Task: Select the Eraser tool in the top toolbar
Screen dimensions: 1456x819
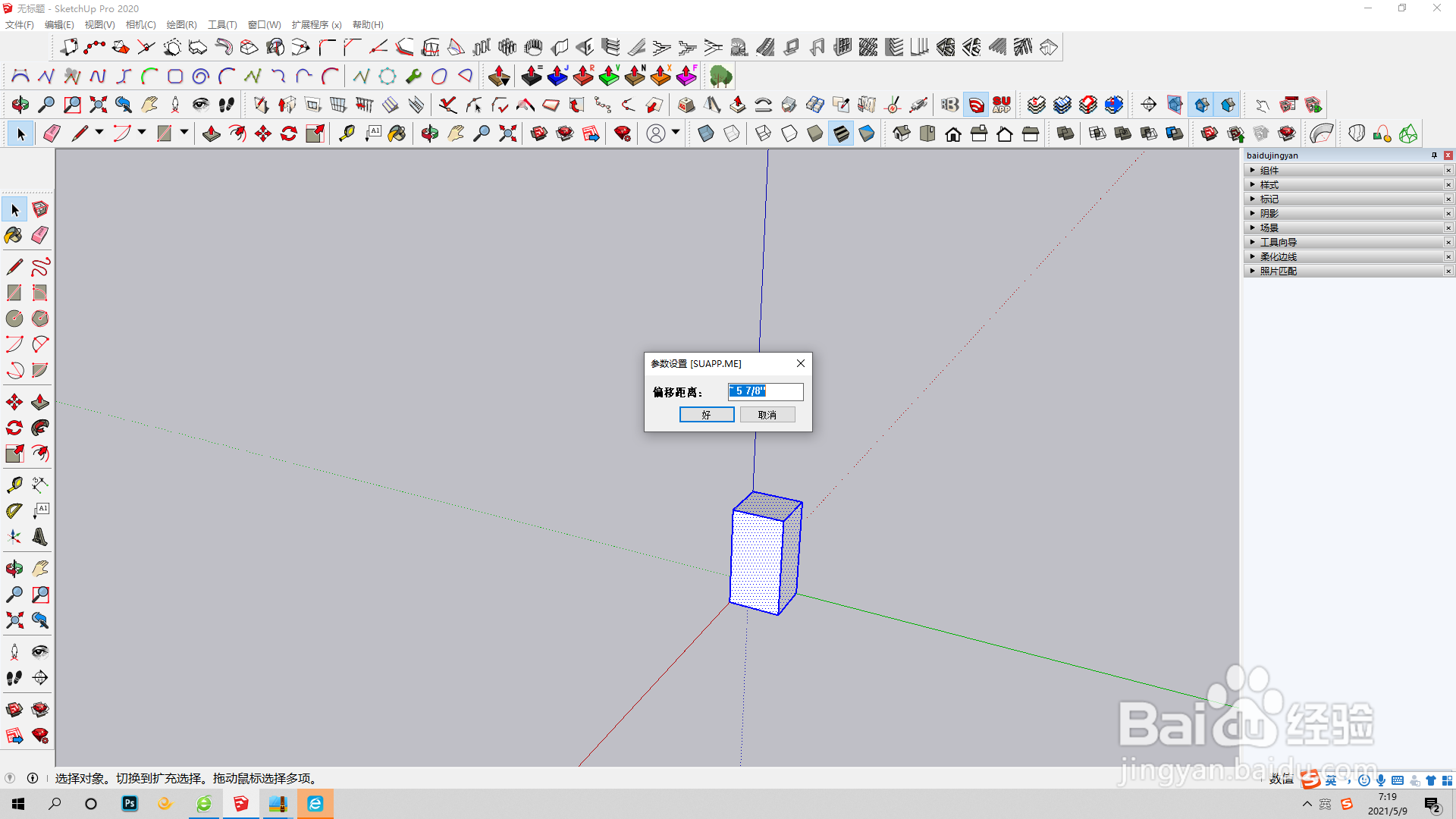Action: tap(52, 134)
